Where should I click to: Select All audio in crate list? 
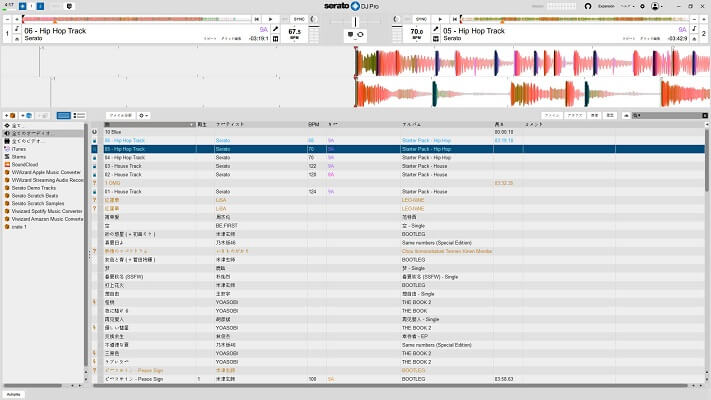pos(43,133)
